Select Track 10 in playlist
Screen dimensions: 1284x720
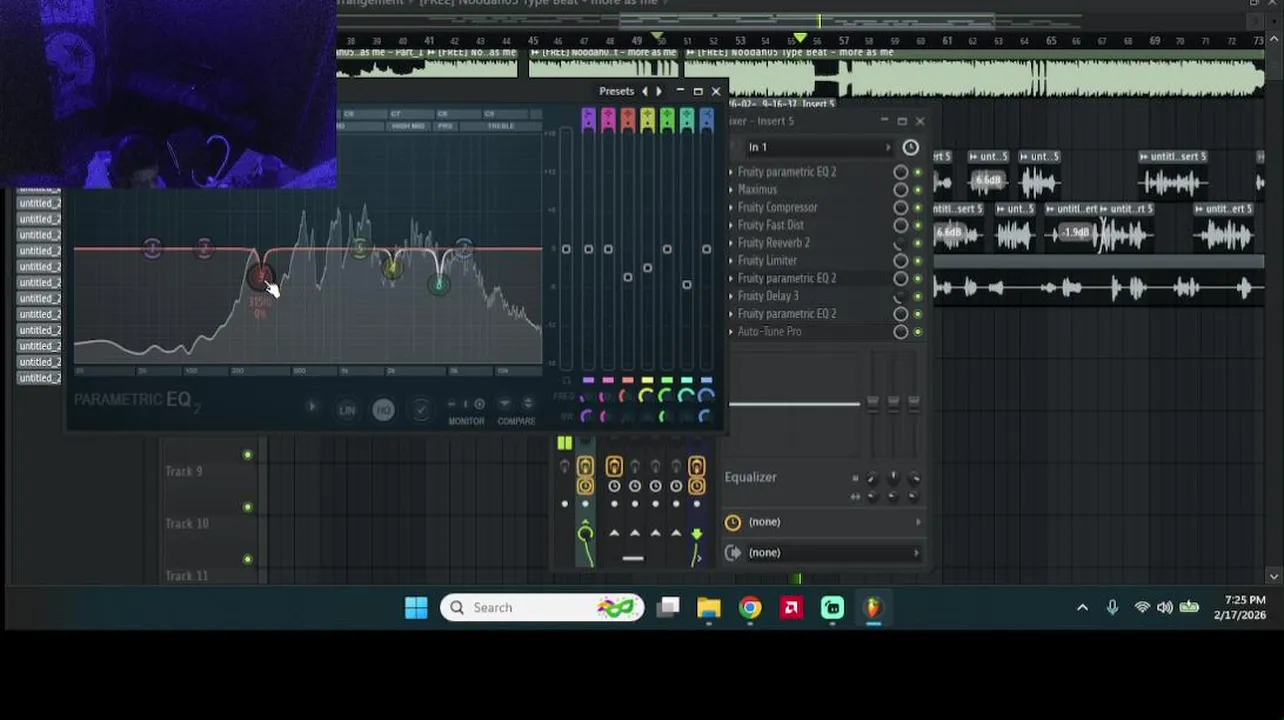(x=186, y=523)
